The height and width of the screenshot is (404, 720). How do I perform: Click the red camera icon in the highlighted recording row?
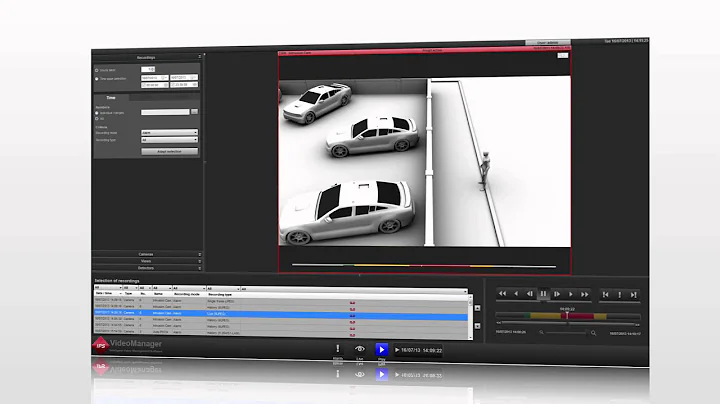click(x=352, y=316)
